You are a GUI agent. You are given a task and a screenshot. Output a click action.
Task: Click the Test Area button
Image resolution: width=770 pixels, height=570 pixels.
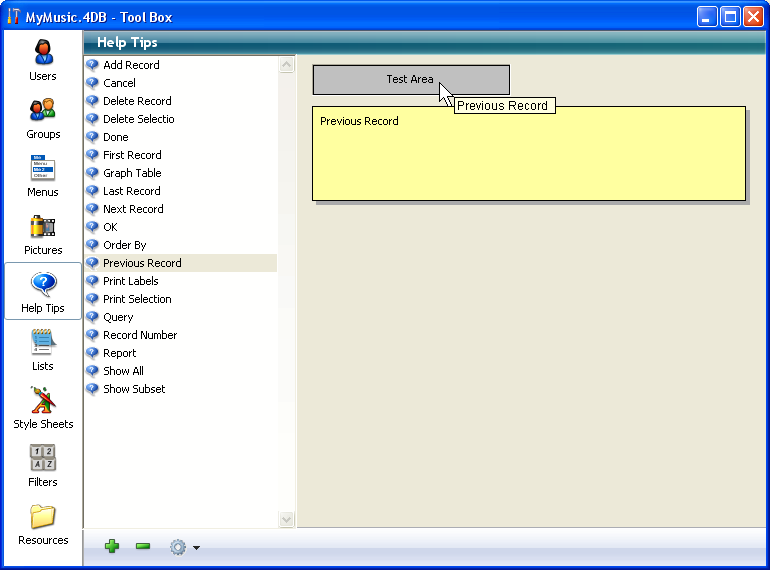tap(410, 80)
